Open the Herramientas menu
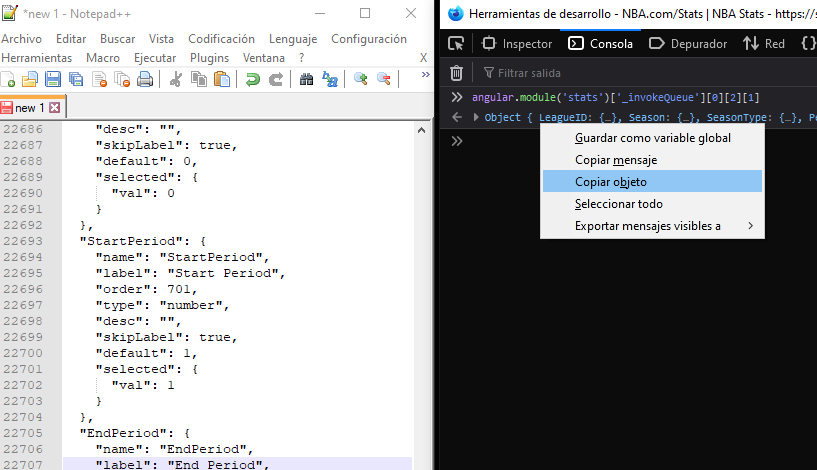The width and height of the screenshot is (817, 470). [36, 58]
